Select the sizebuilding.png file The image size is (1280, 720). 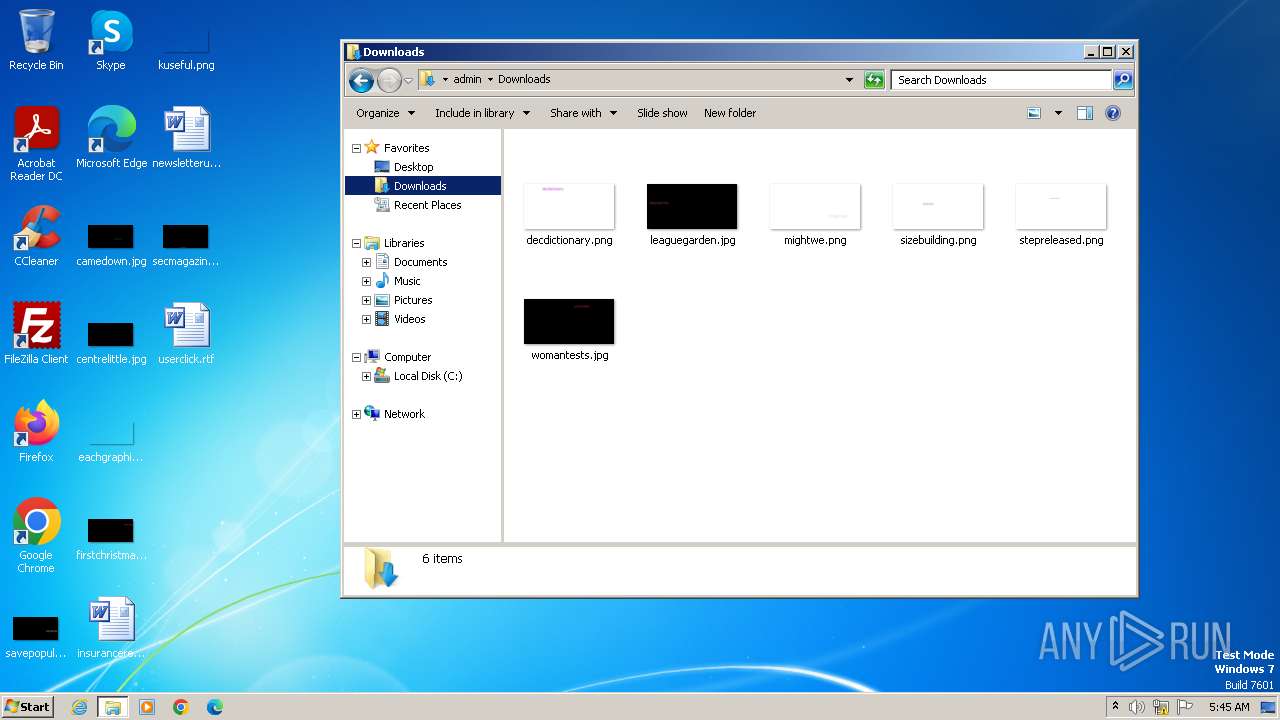click(x=938, y=214)
